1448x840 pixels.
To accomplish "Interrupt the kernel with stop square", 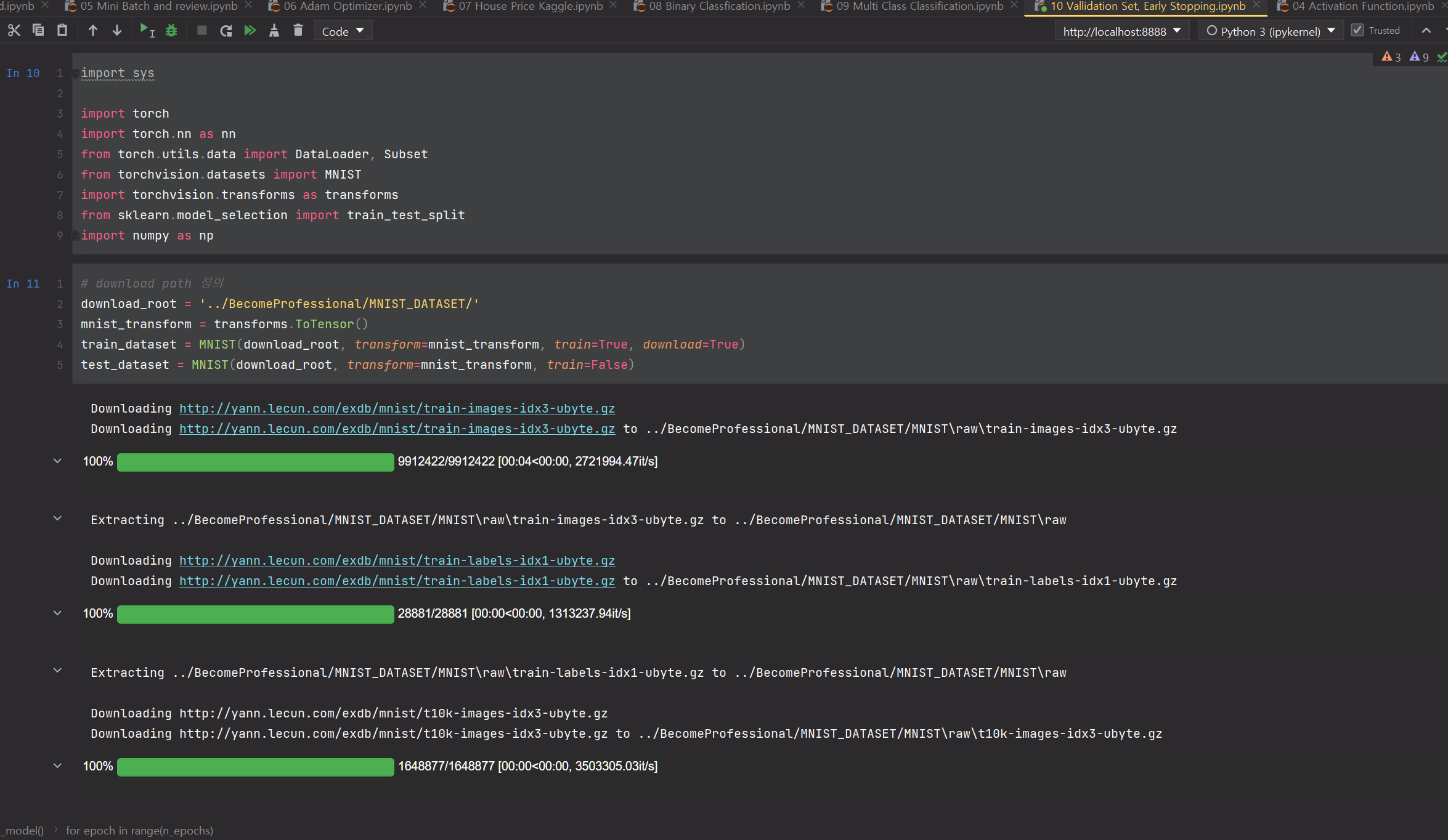I will (x=201, y=31).
